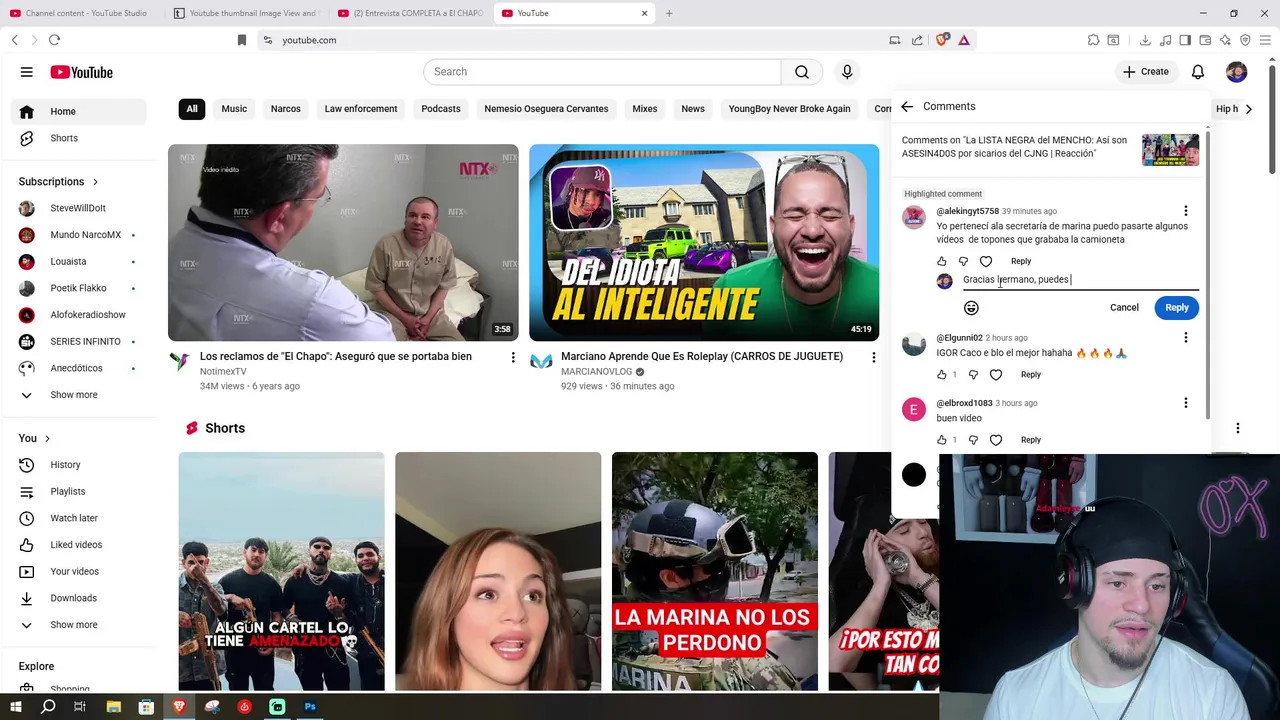Click the Create button
1280x720 pixels.
click(1146, 72)
